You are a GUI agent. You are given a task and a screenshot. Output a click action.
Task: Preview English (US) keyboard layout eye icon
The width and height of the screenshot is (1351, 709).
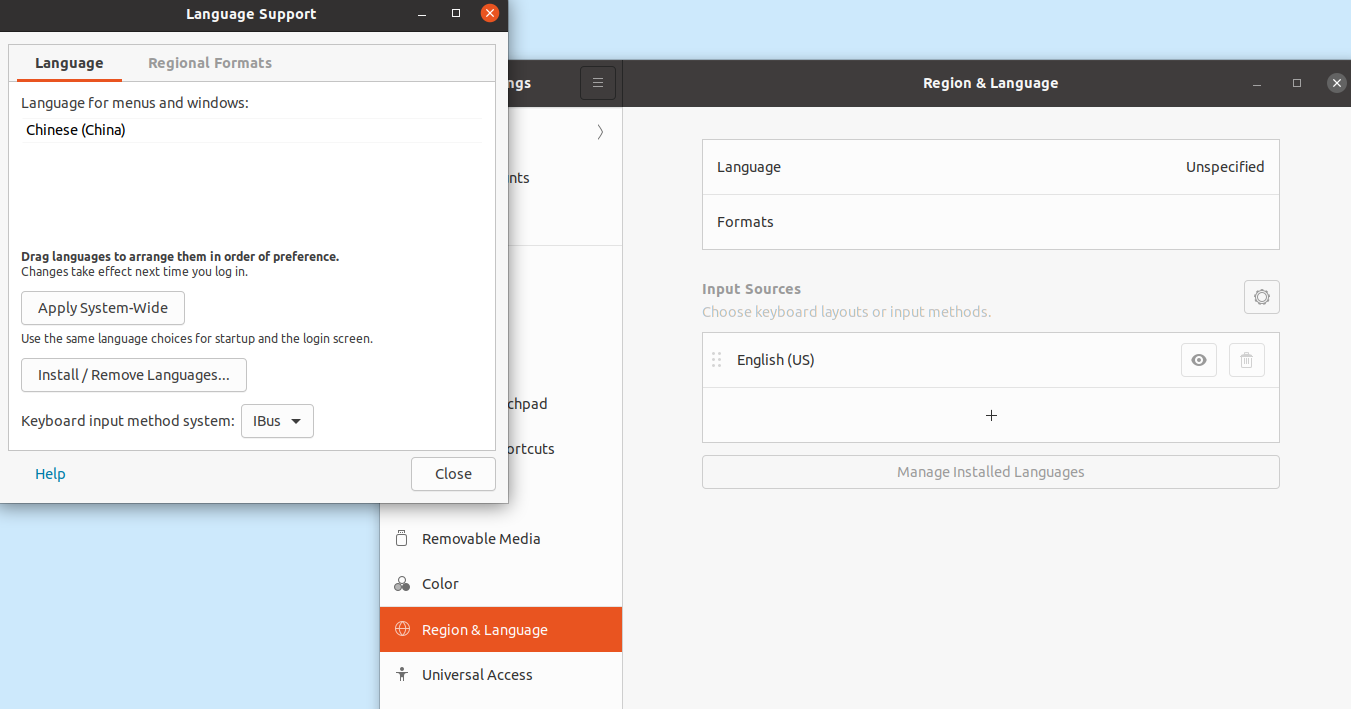coord(1199,360)
